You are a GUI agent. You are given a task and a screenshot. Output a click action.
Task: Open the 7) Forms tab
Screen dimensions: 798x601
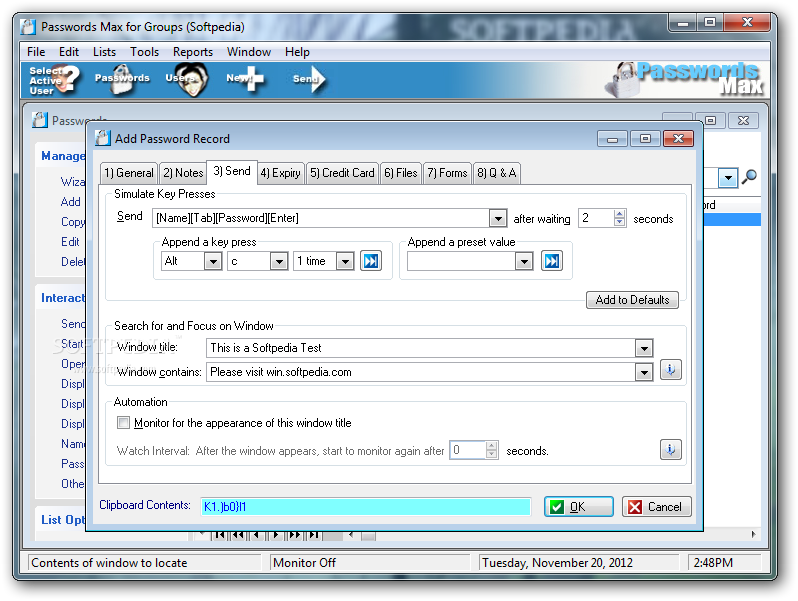point(447,174)
